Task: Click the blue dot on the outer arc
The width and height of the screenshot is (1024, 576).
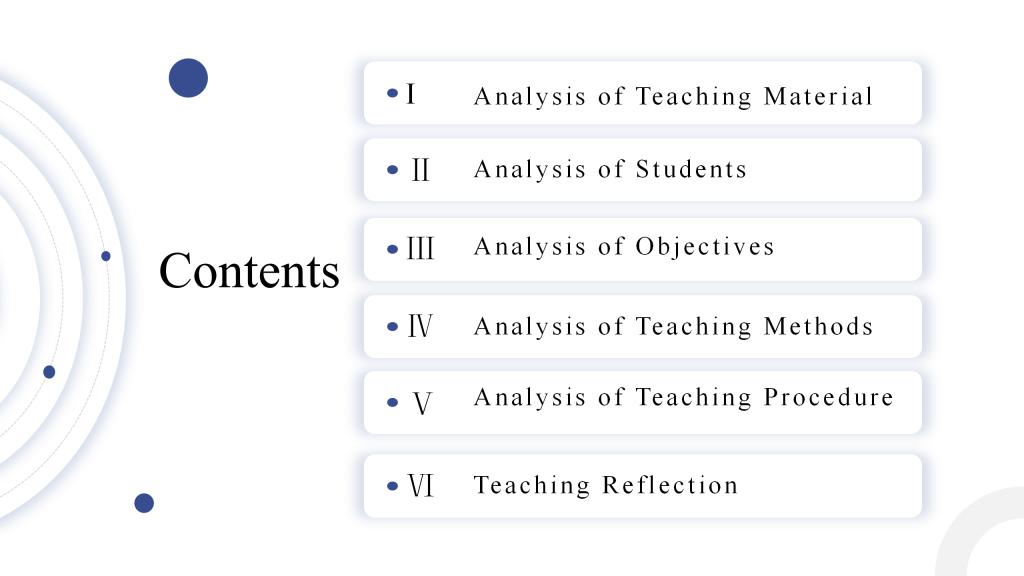Action: pos(106,256)
